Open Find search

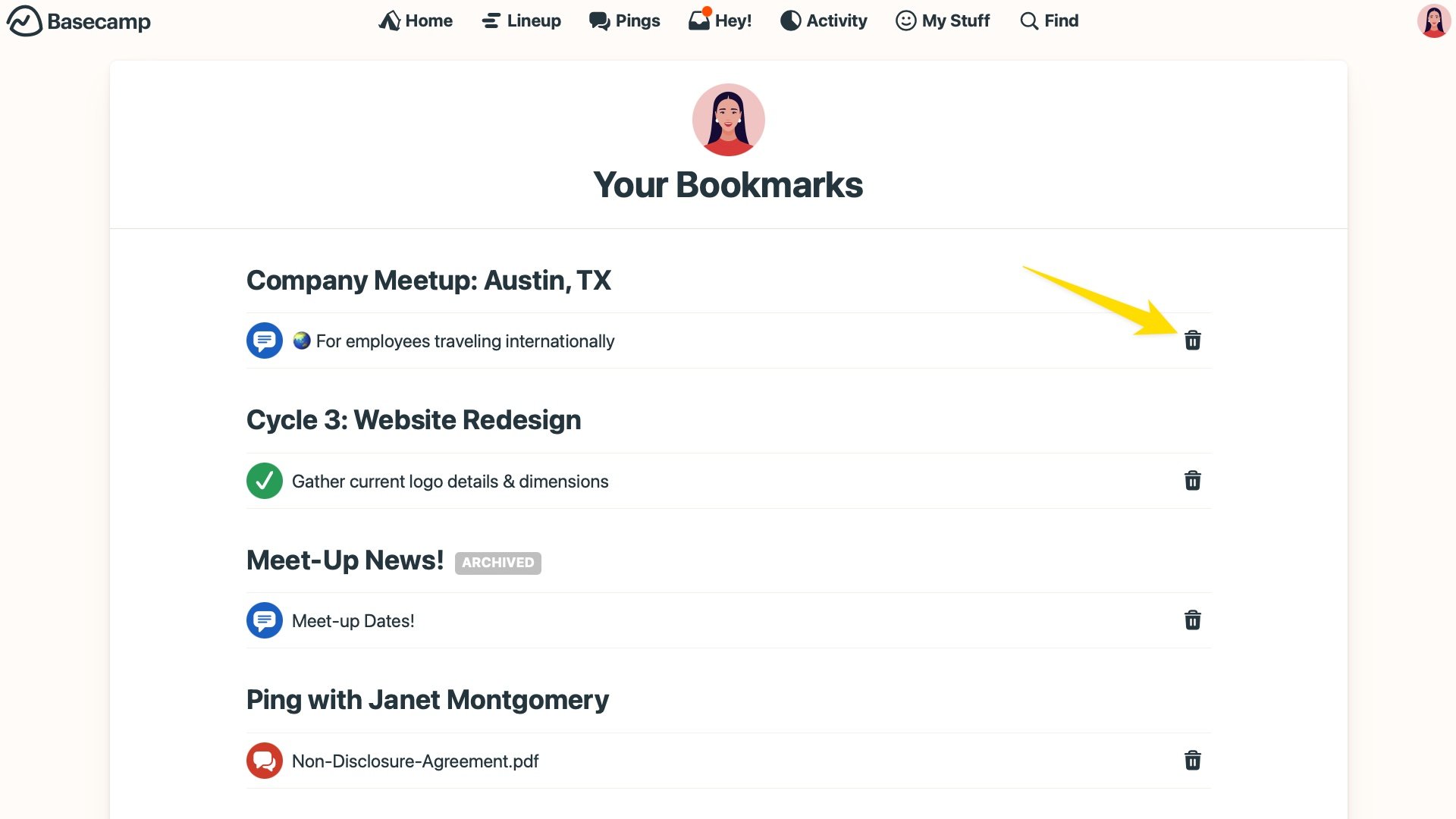(1050, 21)
